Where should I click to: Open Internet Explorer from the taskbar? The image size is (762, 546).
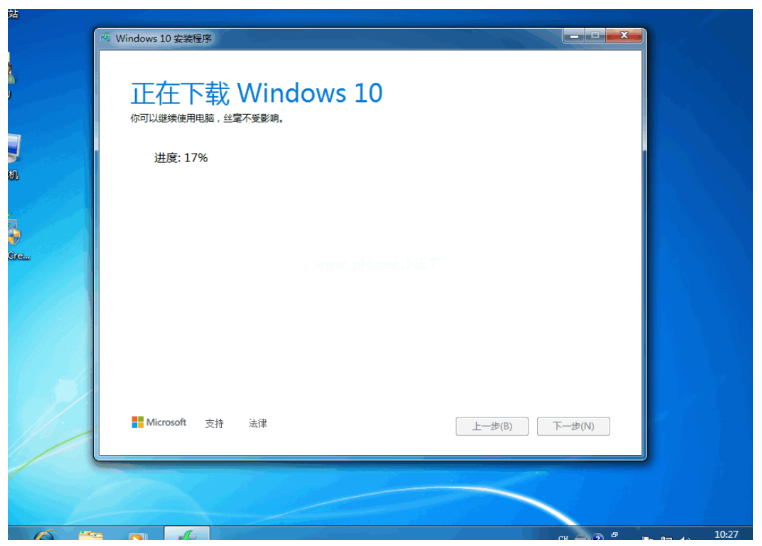point(44,537)
